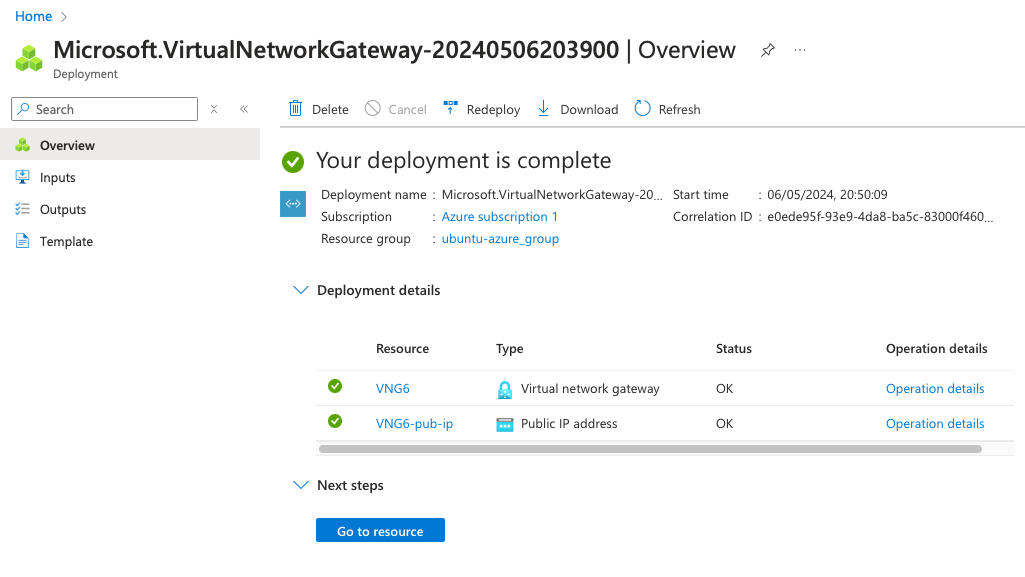Click the Home breadcrumb link
The image size is (1025, 577).
pos(33,16)
